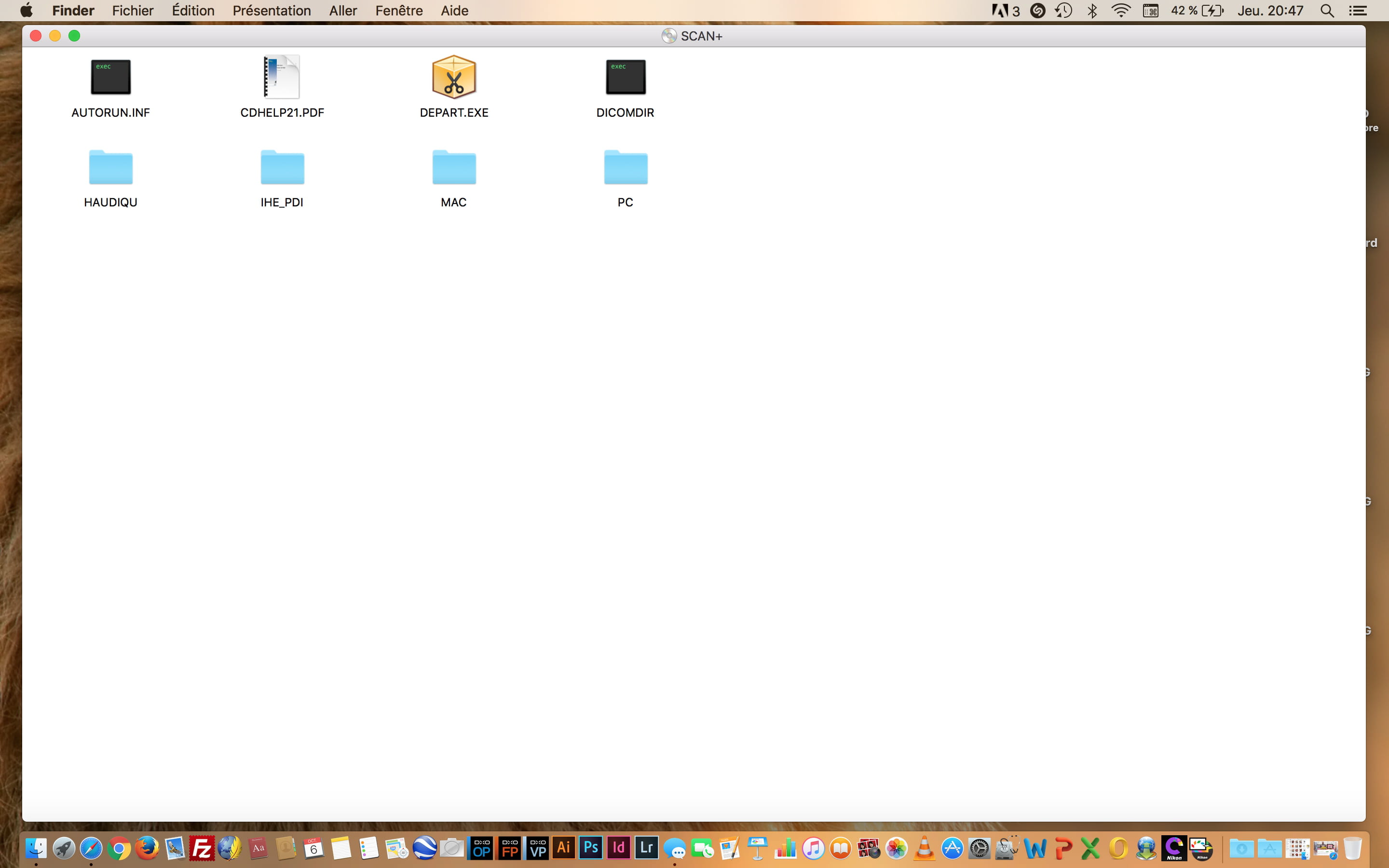Open Finder from the Dock
The image size is (1389, 868).
pos(36,848)
